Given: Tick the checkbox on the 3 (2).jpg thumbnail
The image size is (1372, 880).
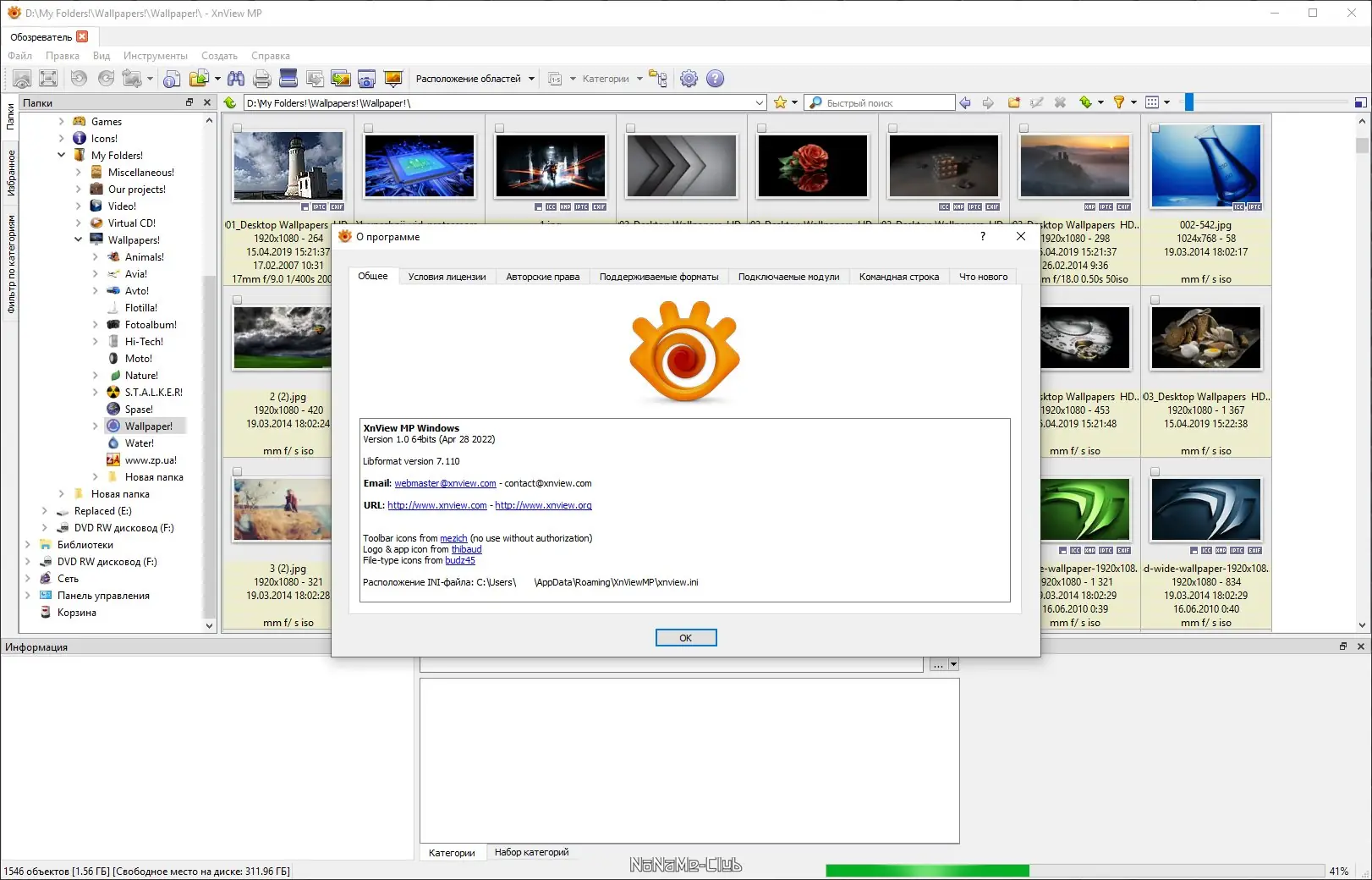Looking at the screenshot, I should click(x=238, y=472).
